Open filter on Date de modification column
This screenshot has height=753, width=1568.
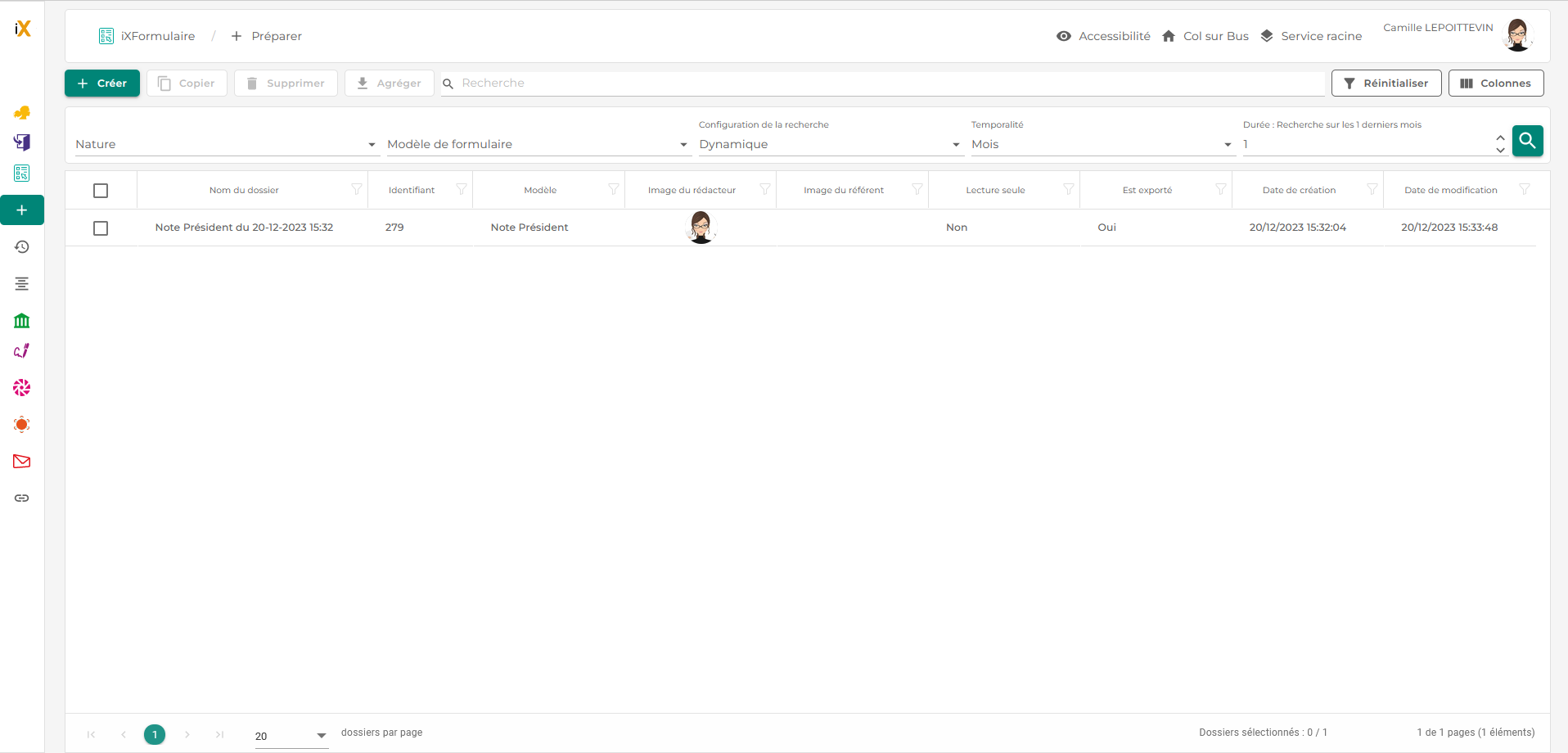1525,190
